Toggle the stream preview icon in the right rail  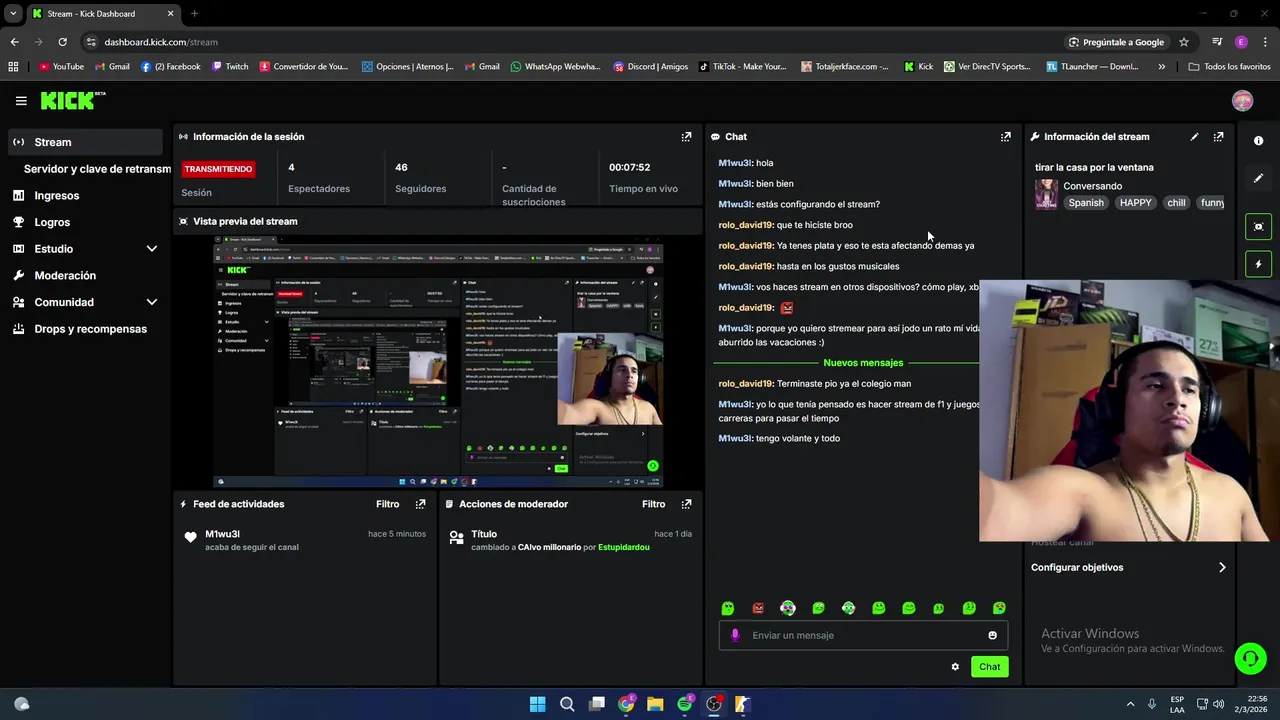(x=1258, y=226)
